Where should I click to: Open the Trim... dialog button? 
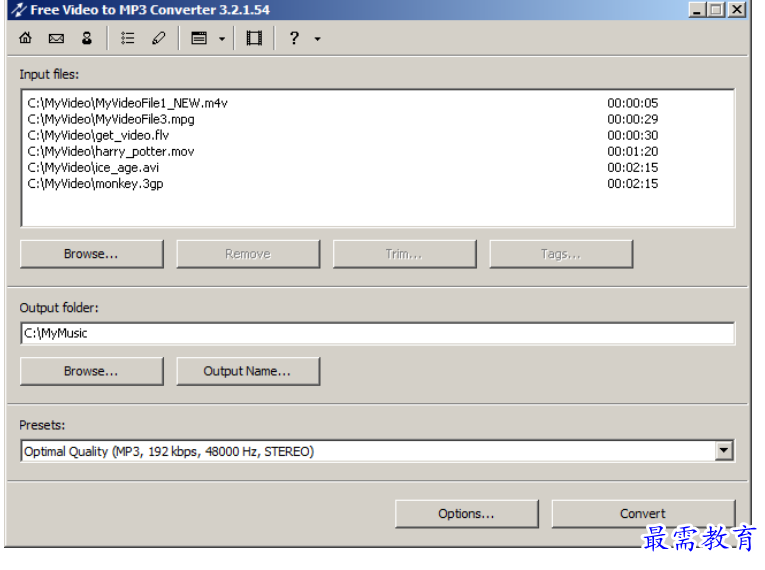pyautogui.click(x=405, y=254)
